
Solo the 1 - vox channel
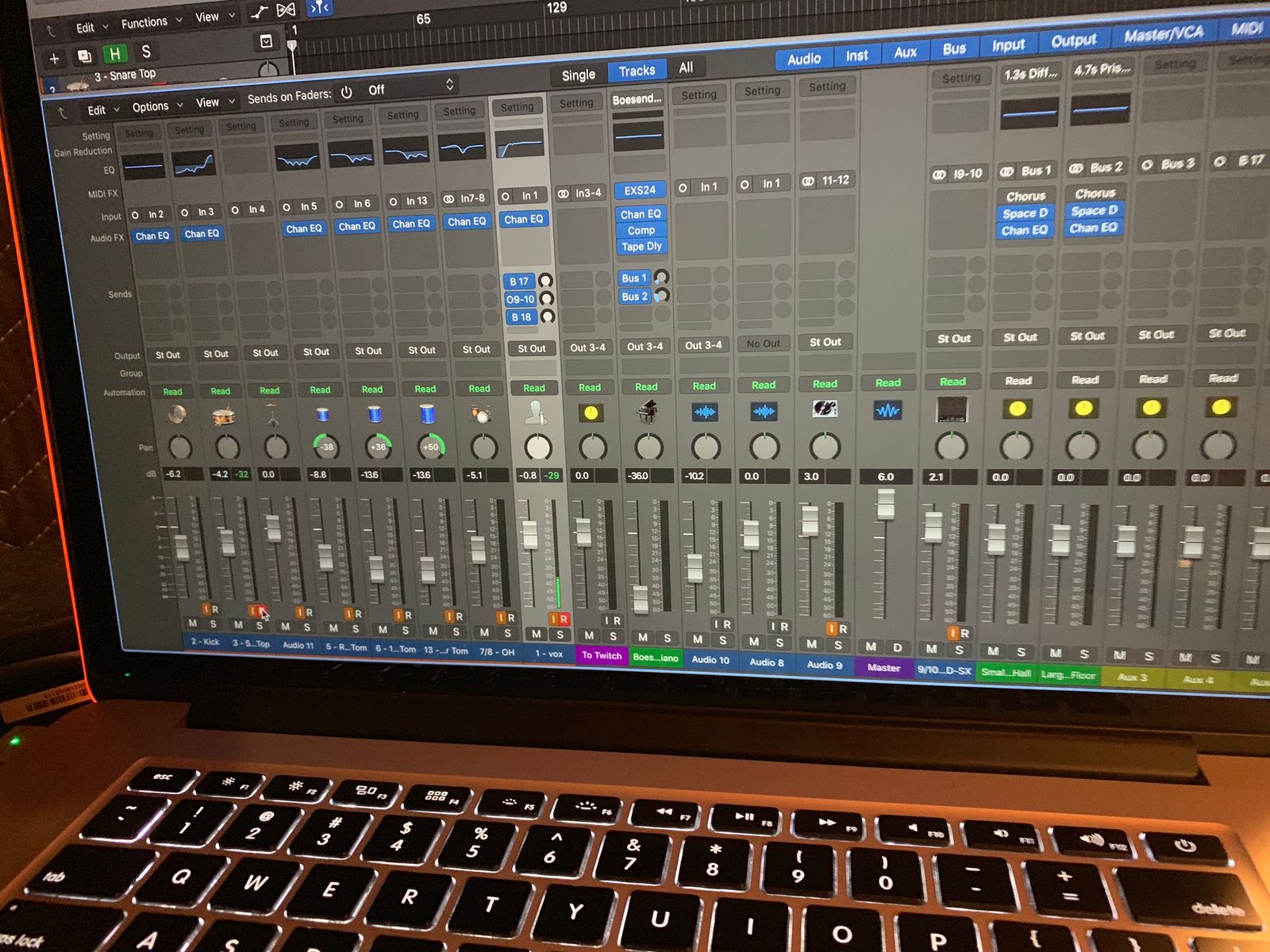coord(560,635)
